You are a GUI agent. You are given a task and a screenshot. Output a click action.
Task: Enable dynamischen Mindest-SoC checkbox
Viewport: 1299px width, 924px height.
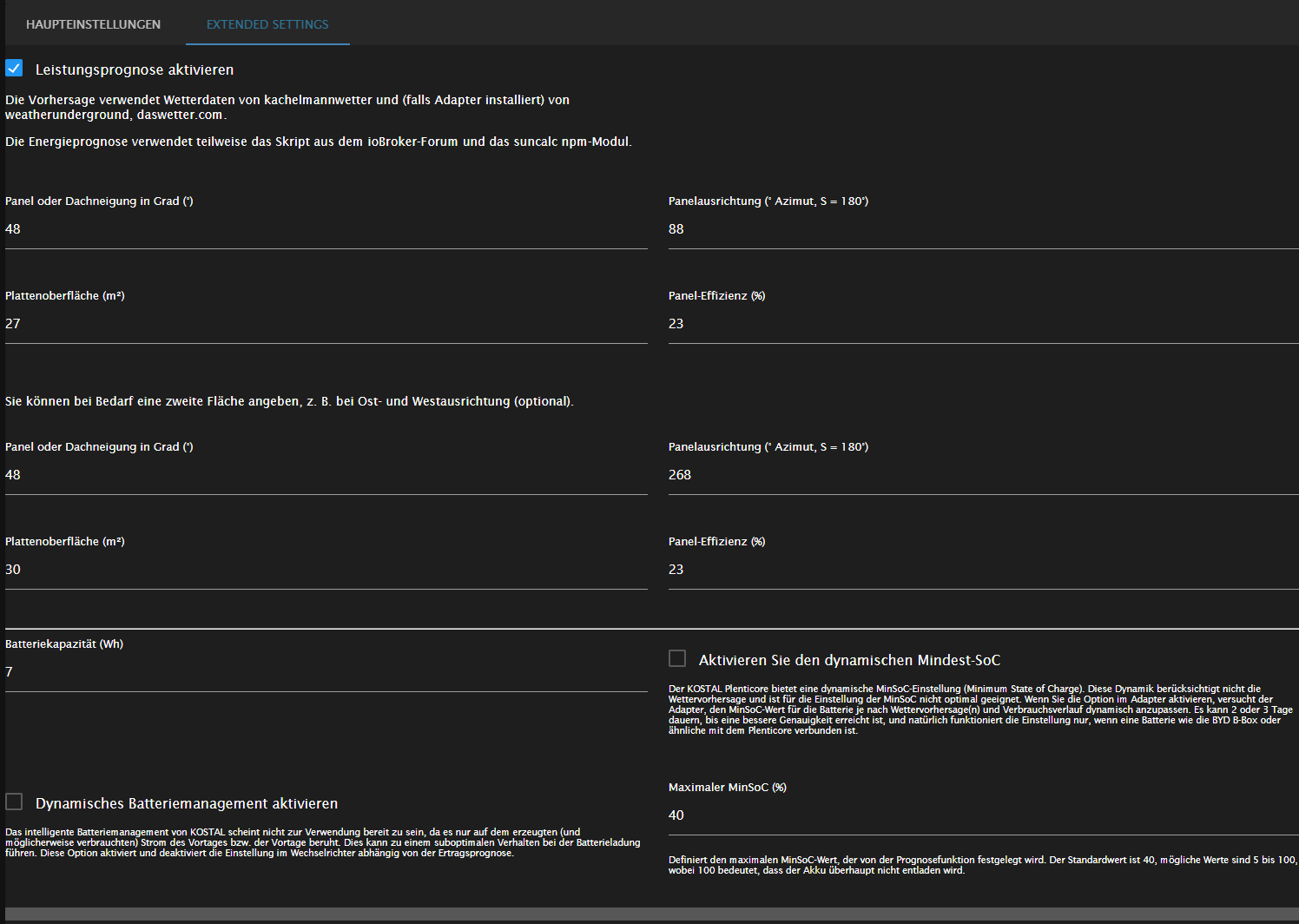677,658
